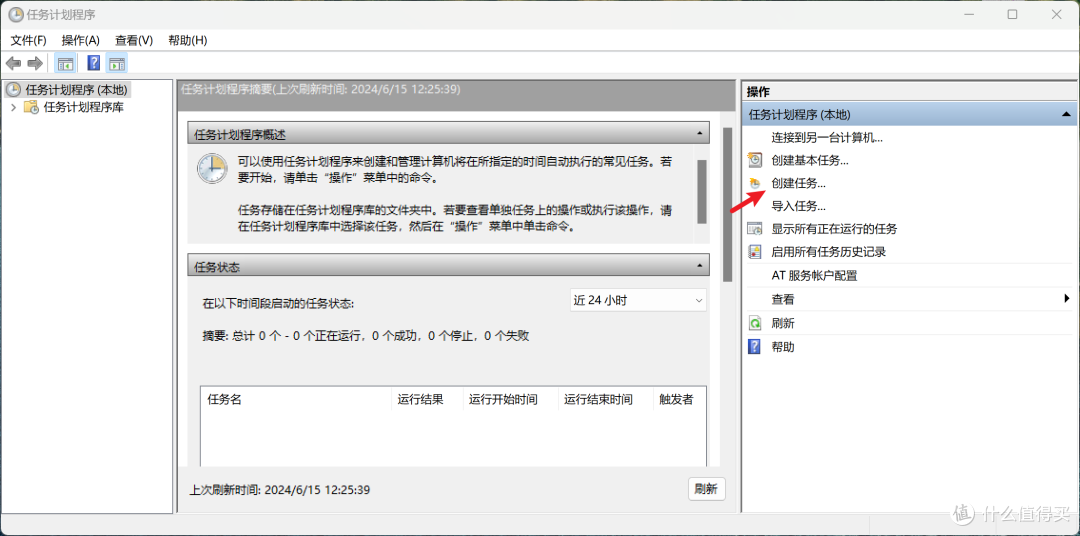Maximize the Task Scheduler window
1080x536 pixels.
pos(1012,14)
